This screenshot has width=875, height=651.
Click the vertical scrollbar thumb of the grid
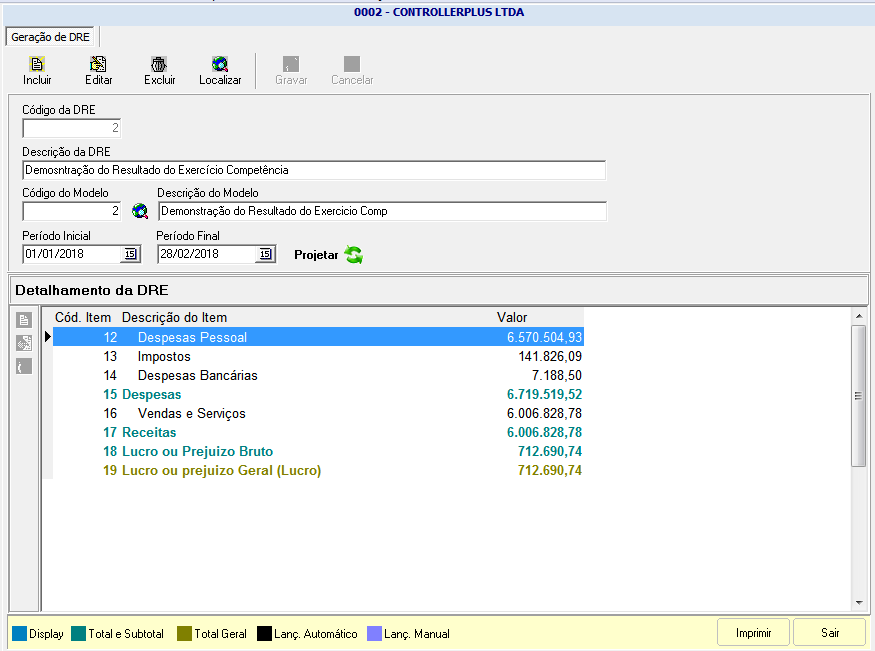[858, 396]
